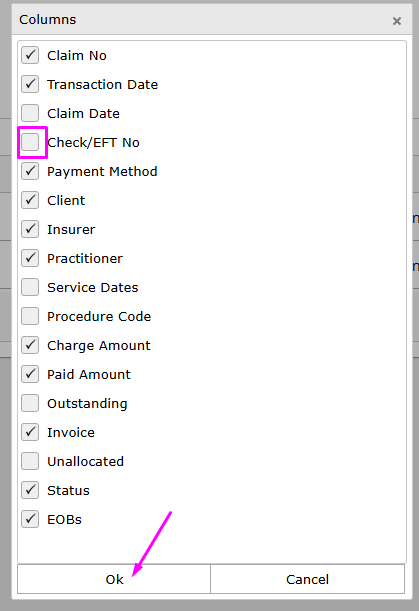Enable the Claim Date column
Screen dimensions: 419x611
pyautogui.click(x=30, y=113)
